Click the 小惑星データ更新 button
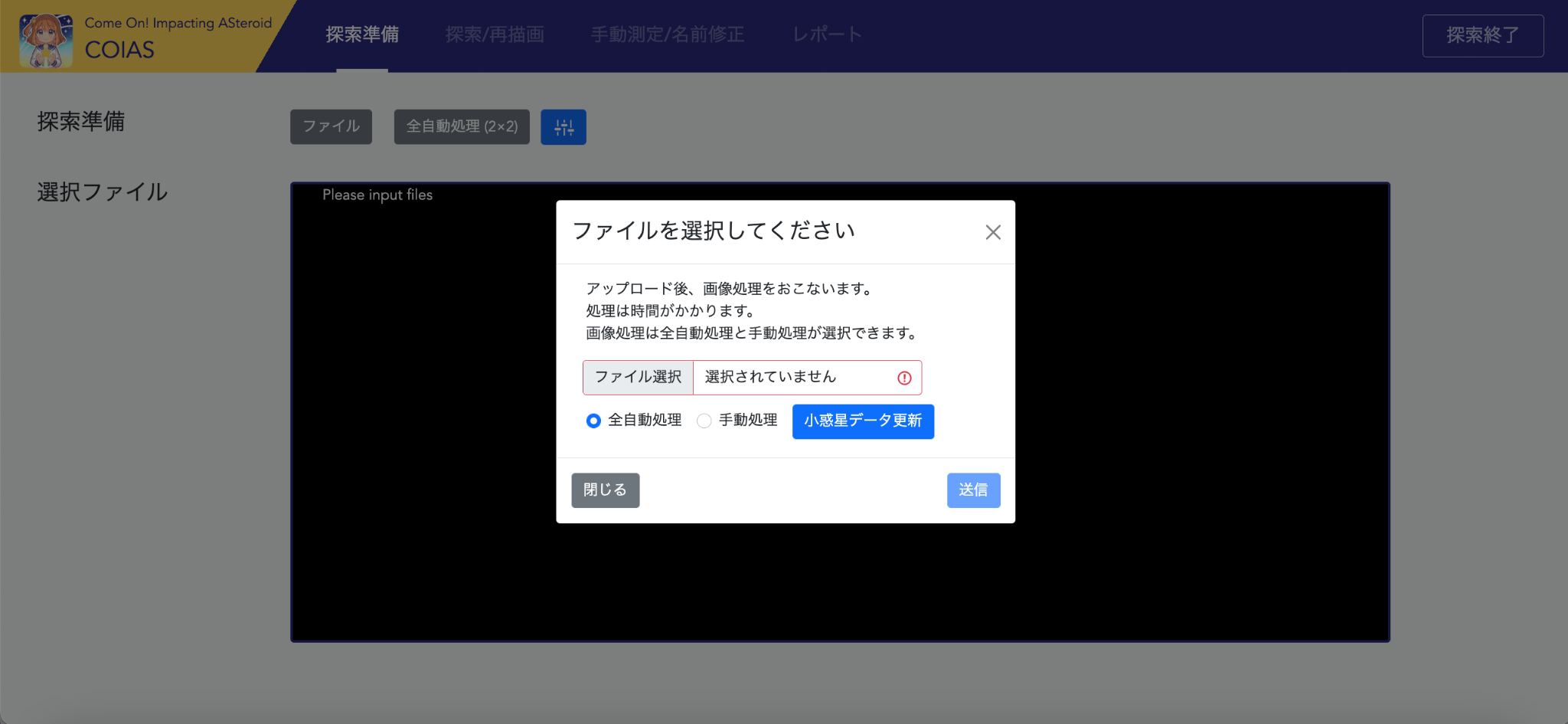The image size is (1568, 724). [863, 421]
